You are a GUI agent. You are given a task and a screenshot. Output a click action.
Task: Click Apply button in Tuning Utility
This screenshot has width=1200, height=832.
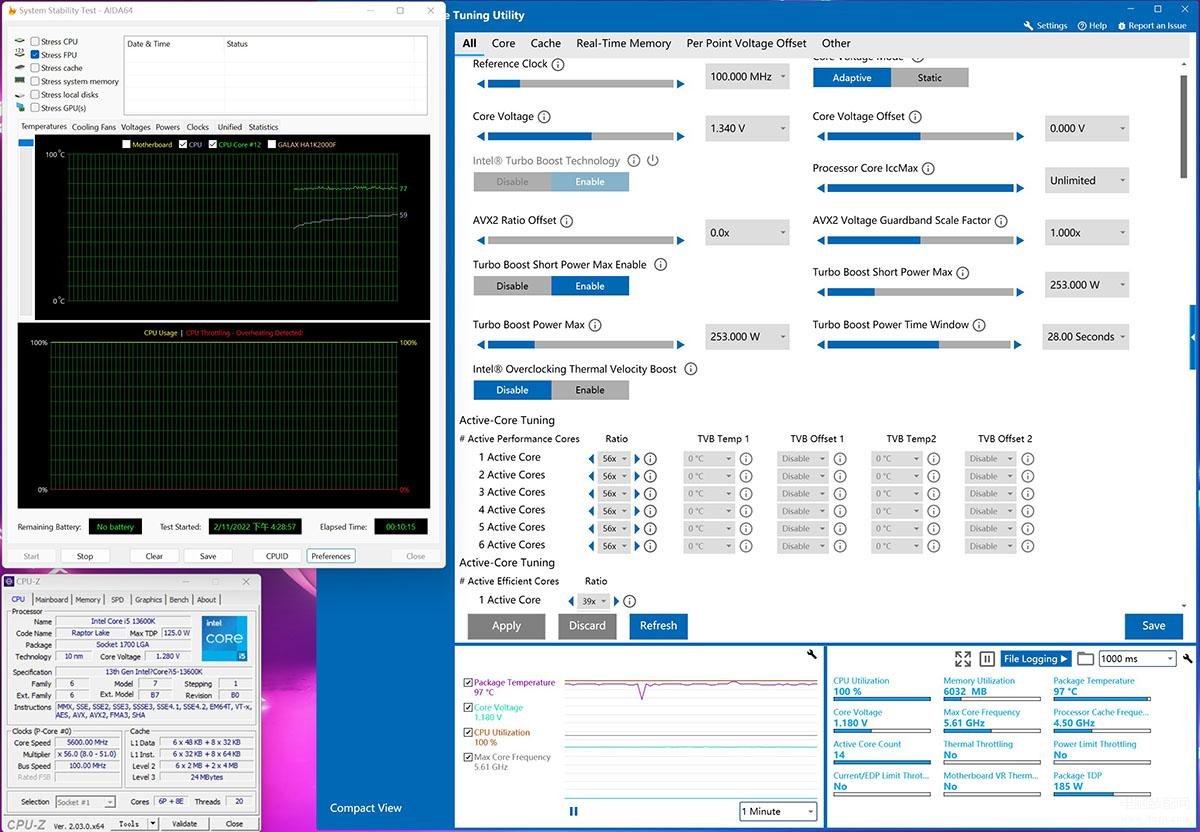click(x=506, y=626)
